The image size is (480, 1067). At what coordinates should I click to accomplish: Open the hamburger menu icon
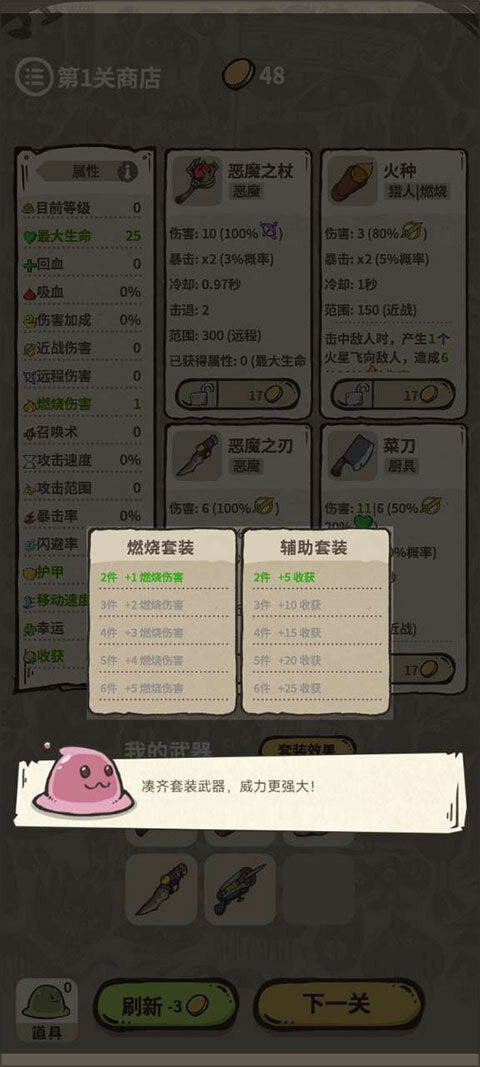[x=33, y=77]
